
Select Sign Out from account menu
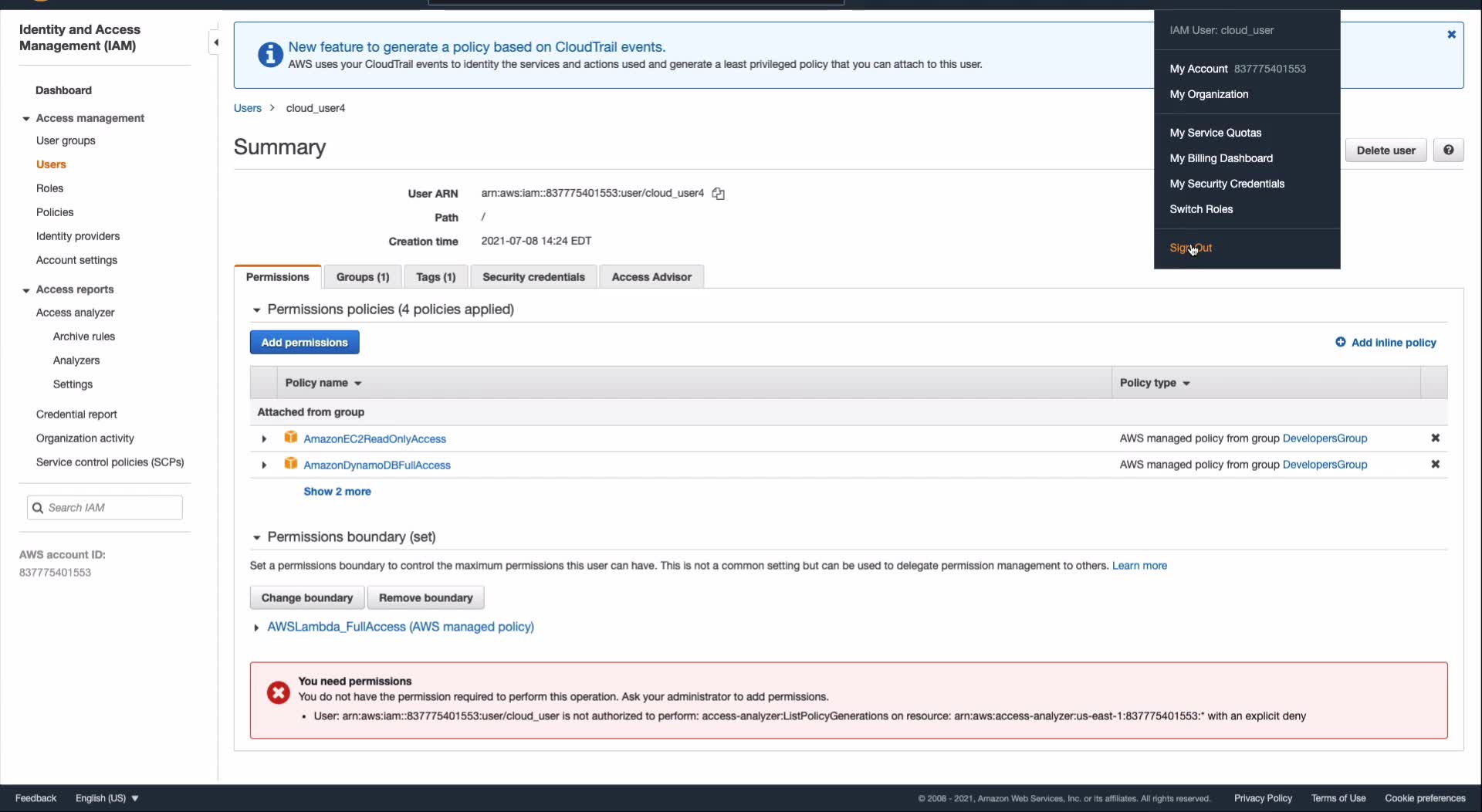point(1190,248)
